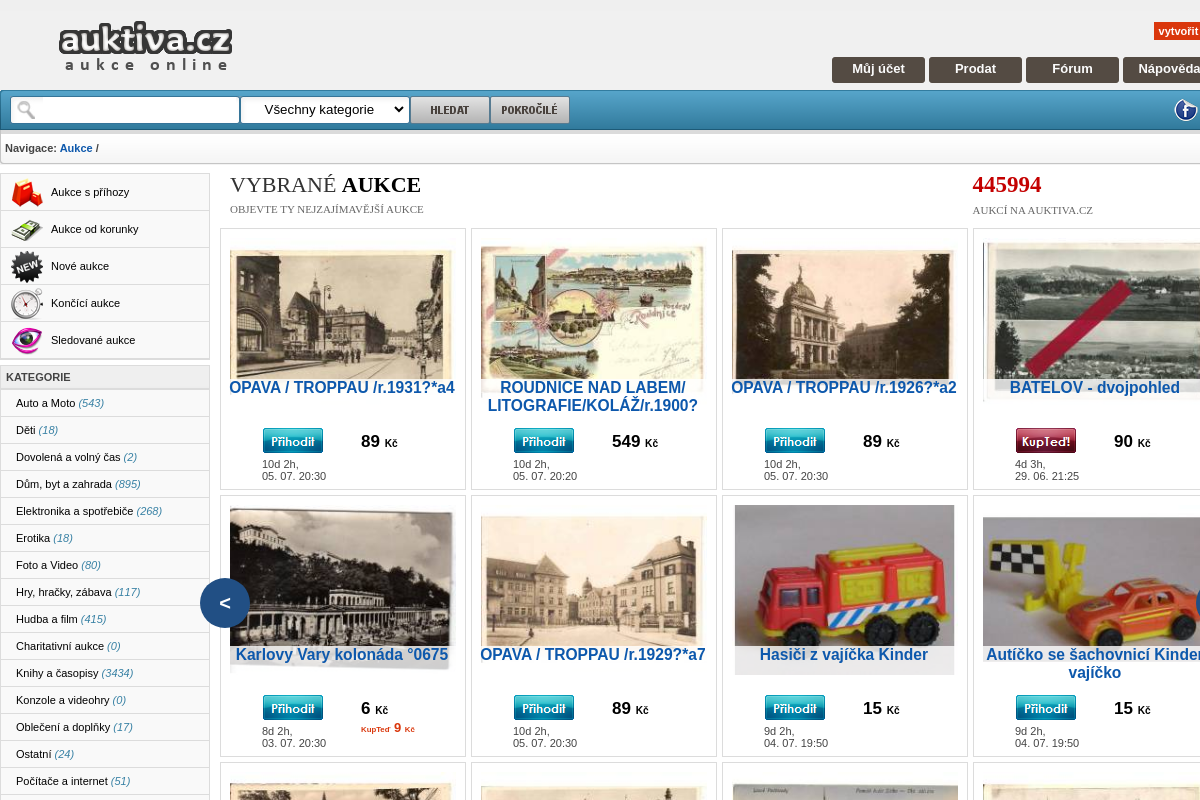Viewport: 1200px width, 800px height.
Task: Click Přihodit for the Roudnice 549 Kč auction
Action: 544,441
